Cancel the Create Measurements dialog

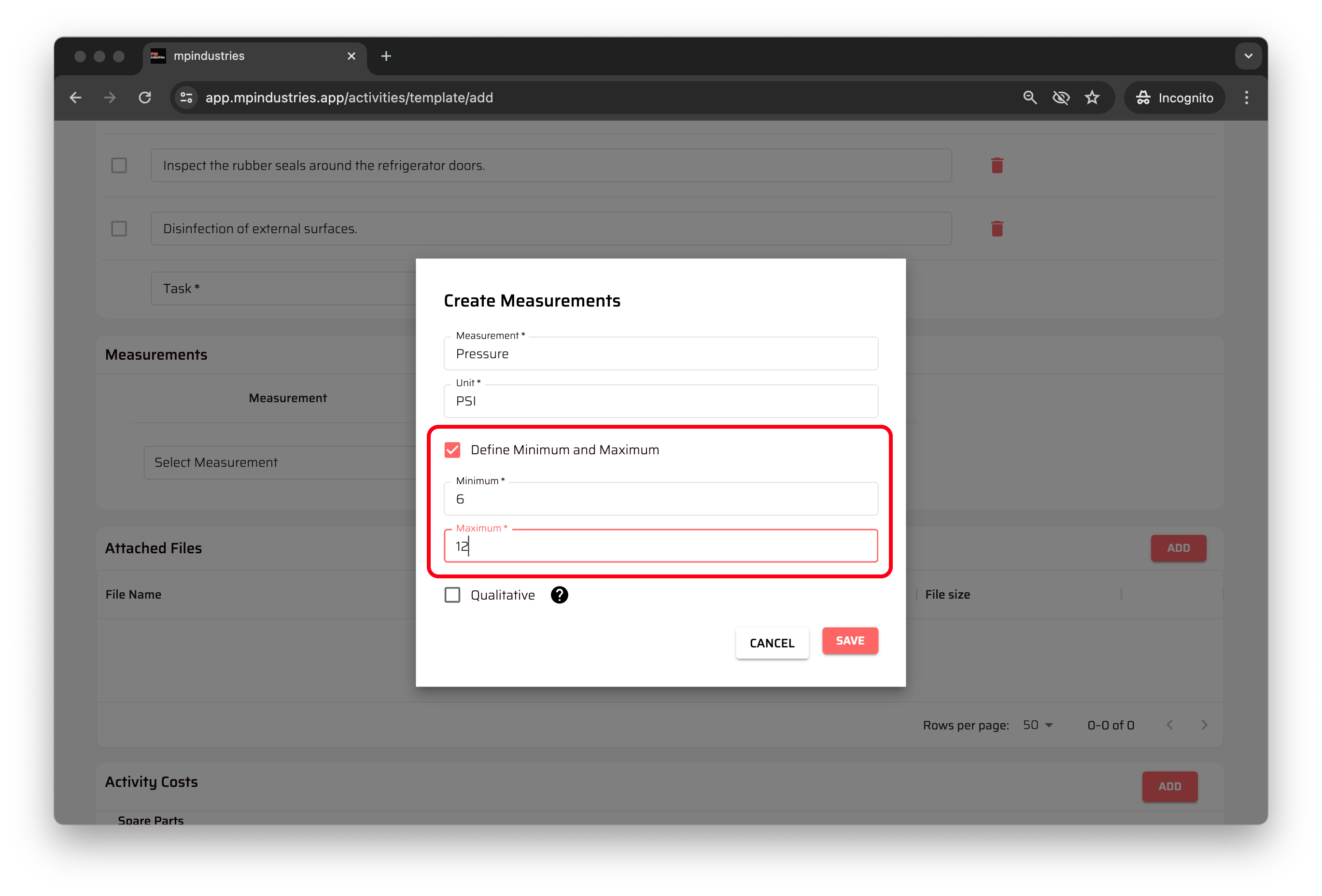[x=772, y=643]
